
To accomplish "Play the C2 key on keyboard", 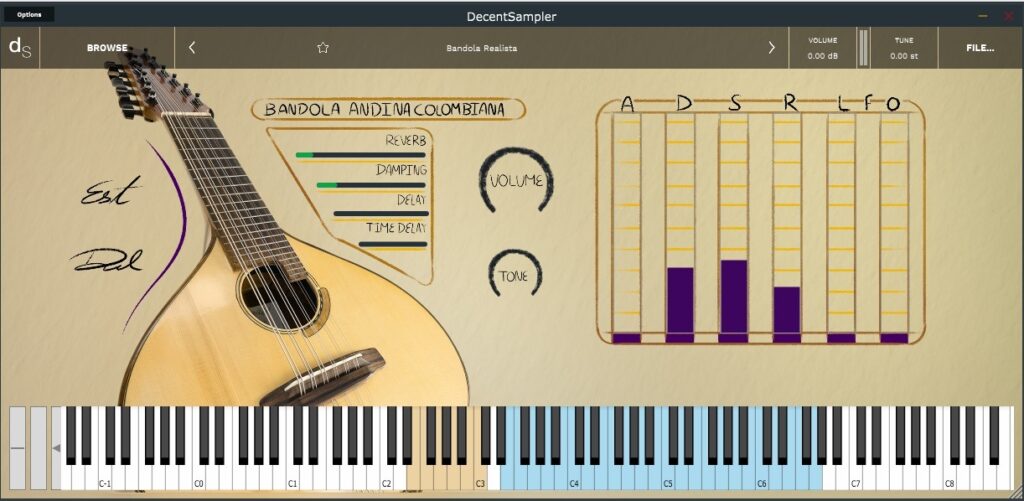I will pyautogui.click(x=386, y=478).
